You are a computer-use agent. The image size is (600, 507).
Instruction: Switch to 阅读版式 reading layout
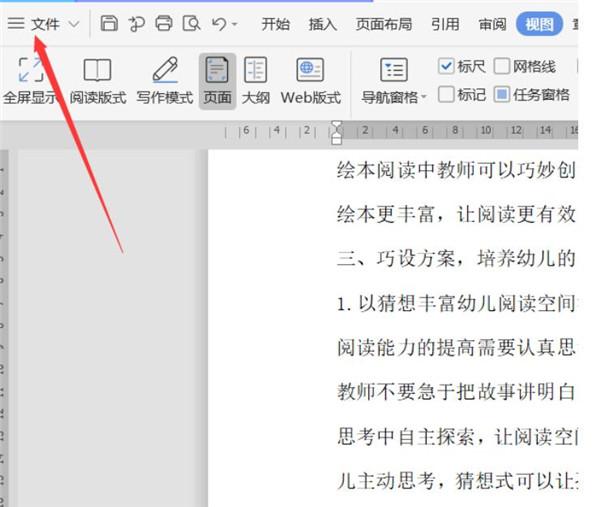click(98, 80)
